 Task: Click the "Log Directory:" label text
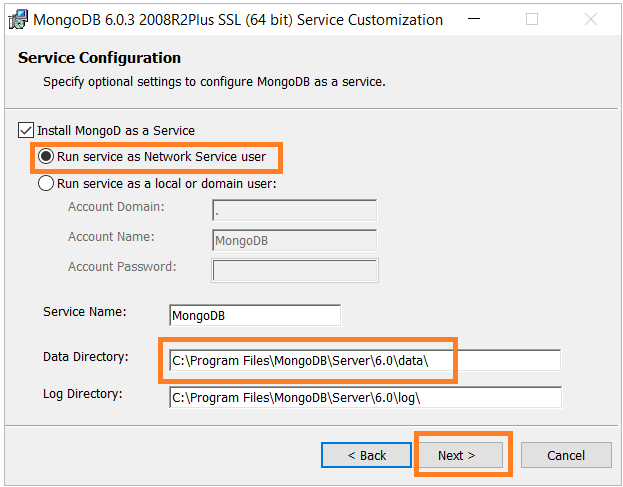(83, 394)
